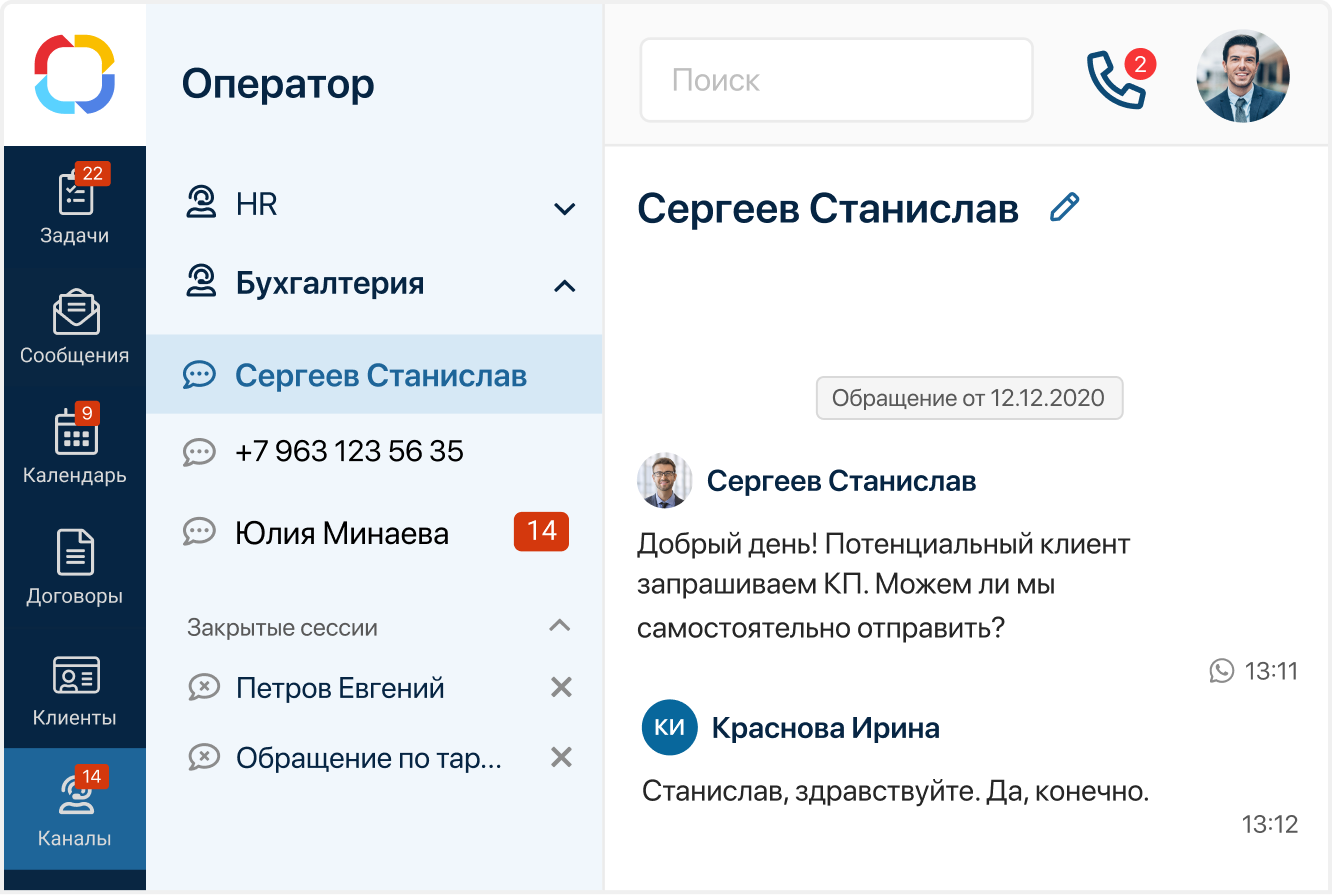Remove the Обращение по тар... closed session
Viewport: 1332px width, 895px height.
562,758
